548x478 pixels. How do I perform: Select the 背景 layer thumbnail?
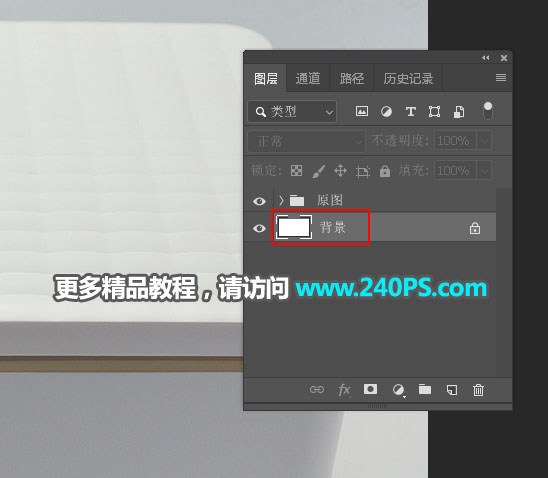pyautogui.click(x=294, y=227)
